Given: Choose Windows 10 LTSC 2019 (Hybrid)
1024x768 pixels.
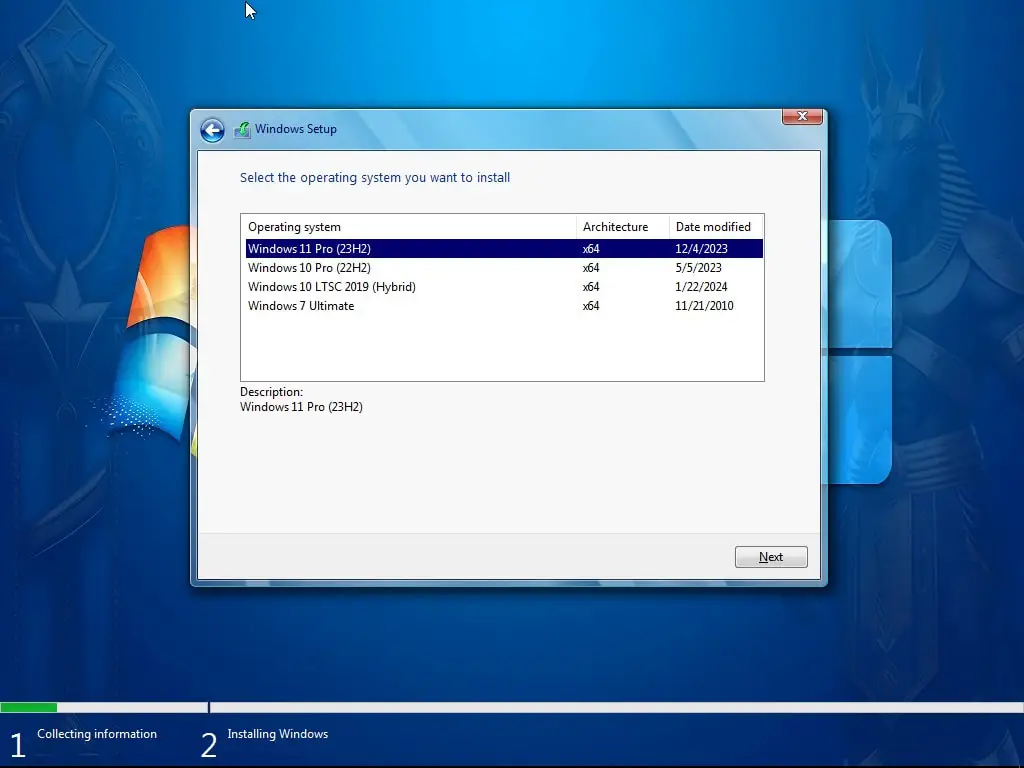Looking at the screenshot, I should point(331,287).
